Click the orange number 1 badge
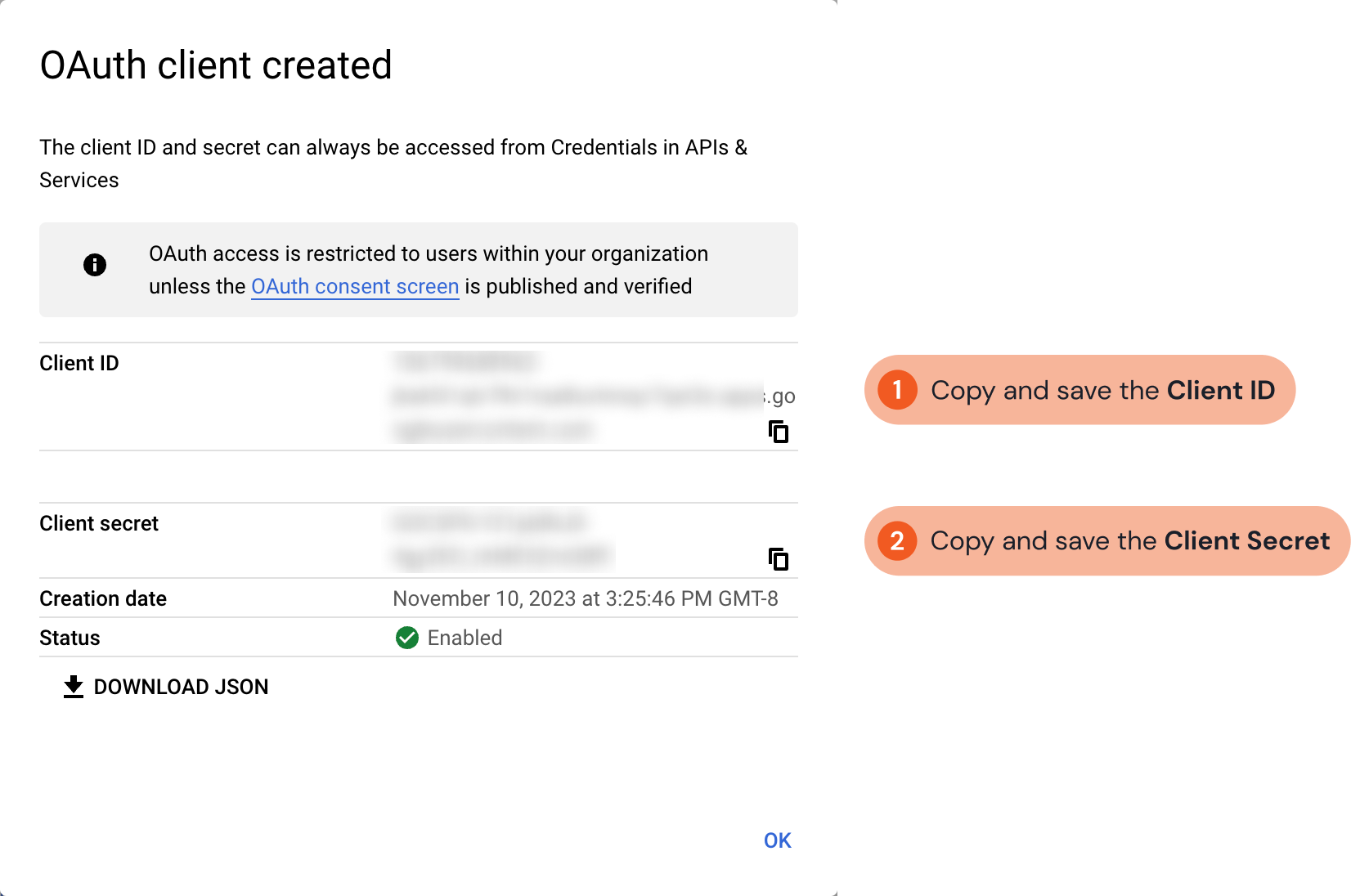This screenshot has width=1351, height=896. pos(897,390)
